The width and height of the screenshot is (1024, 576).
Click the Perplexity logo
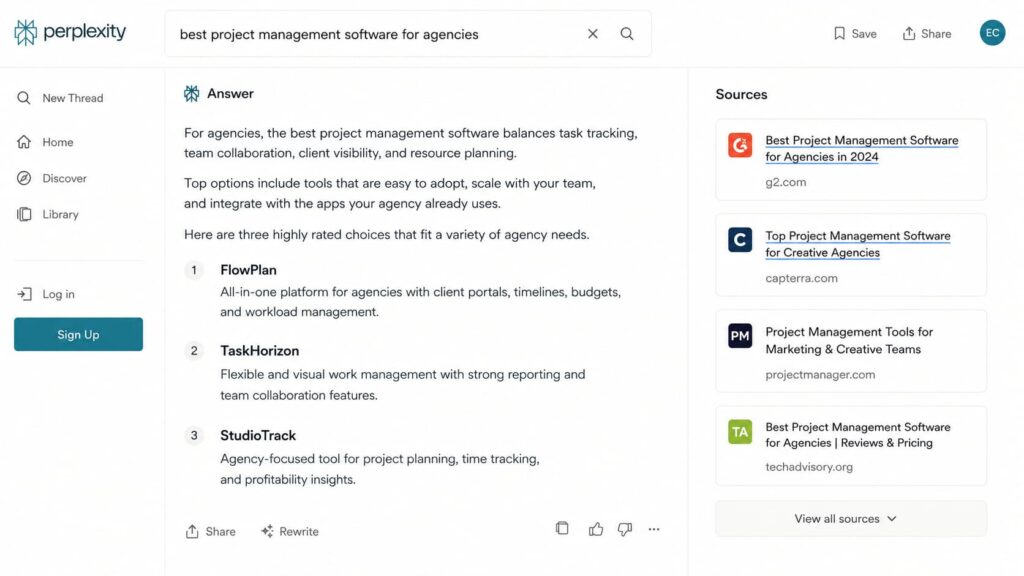[70, 32]
